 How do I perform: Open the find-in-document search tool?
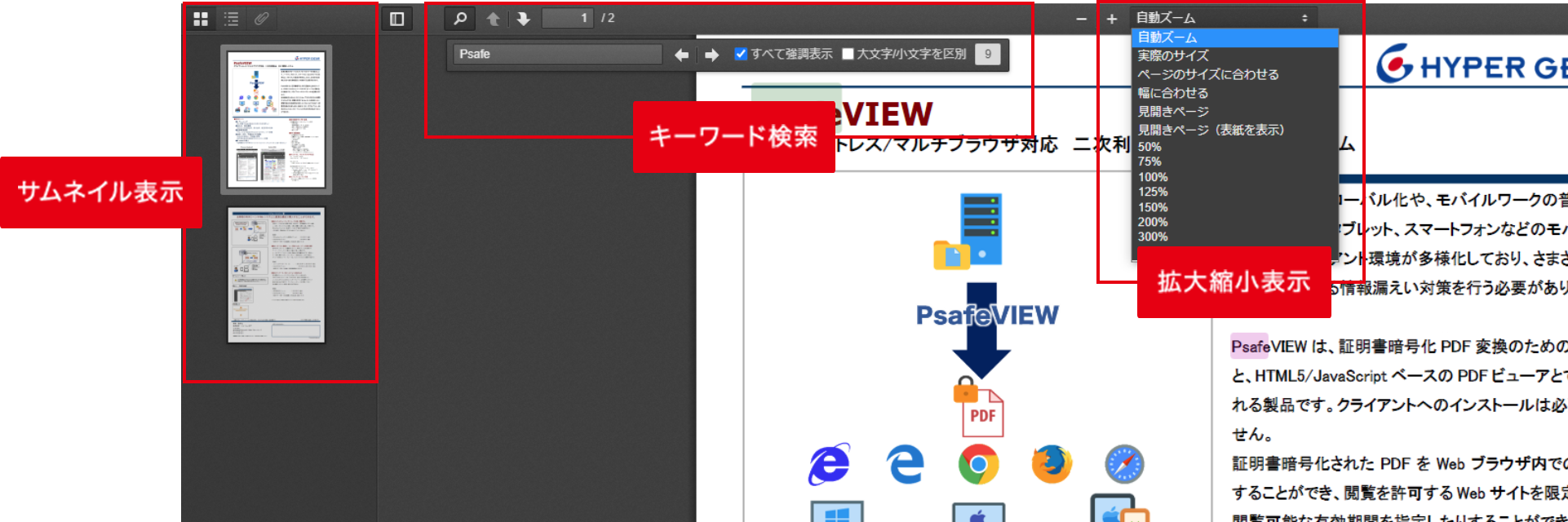pyautogui.click(x=460, y=18)
